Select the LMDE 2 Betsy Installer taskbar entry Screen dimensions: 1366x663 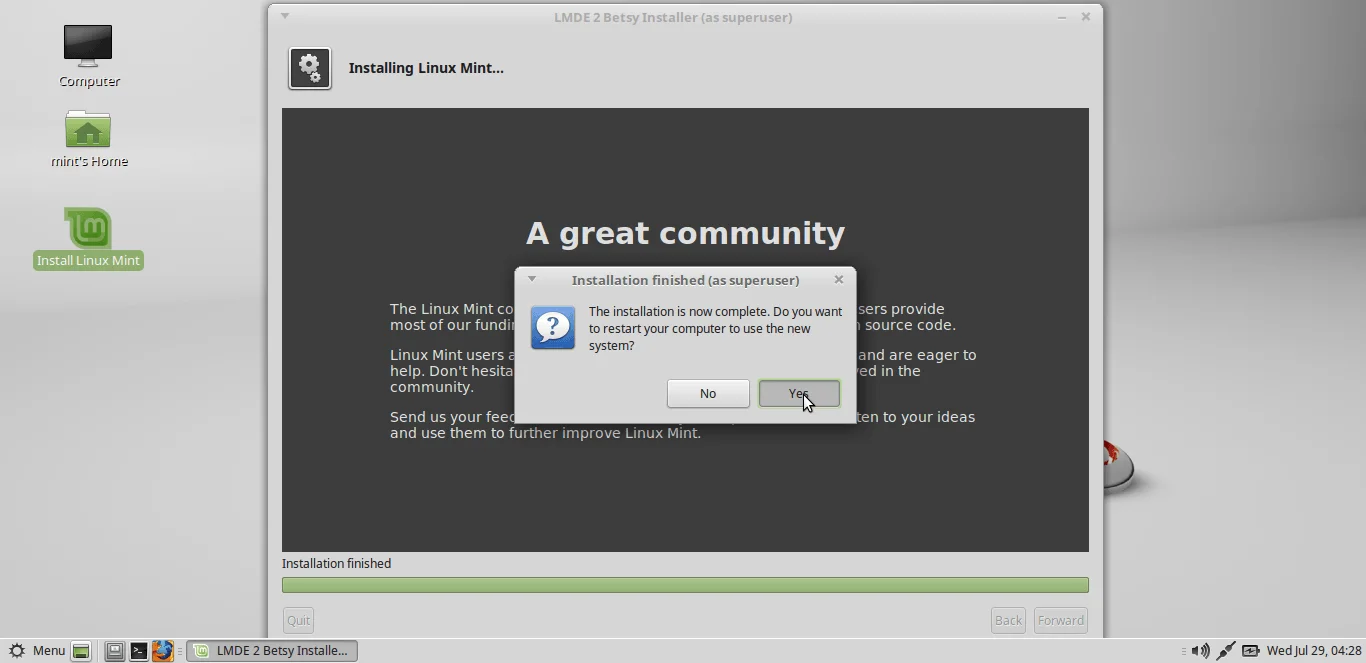pos(271,651)
